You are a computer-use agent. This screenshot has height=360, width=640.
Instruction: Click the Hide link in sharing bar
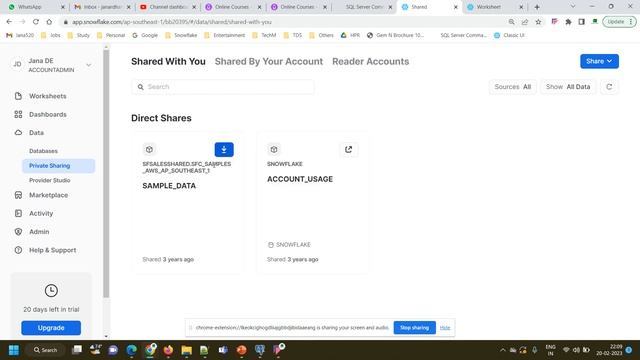(445, 328)
